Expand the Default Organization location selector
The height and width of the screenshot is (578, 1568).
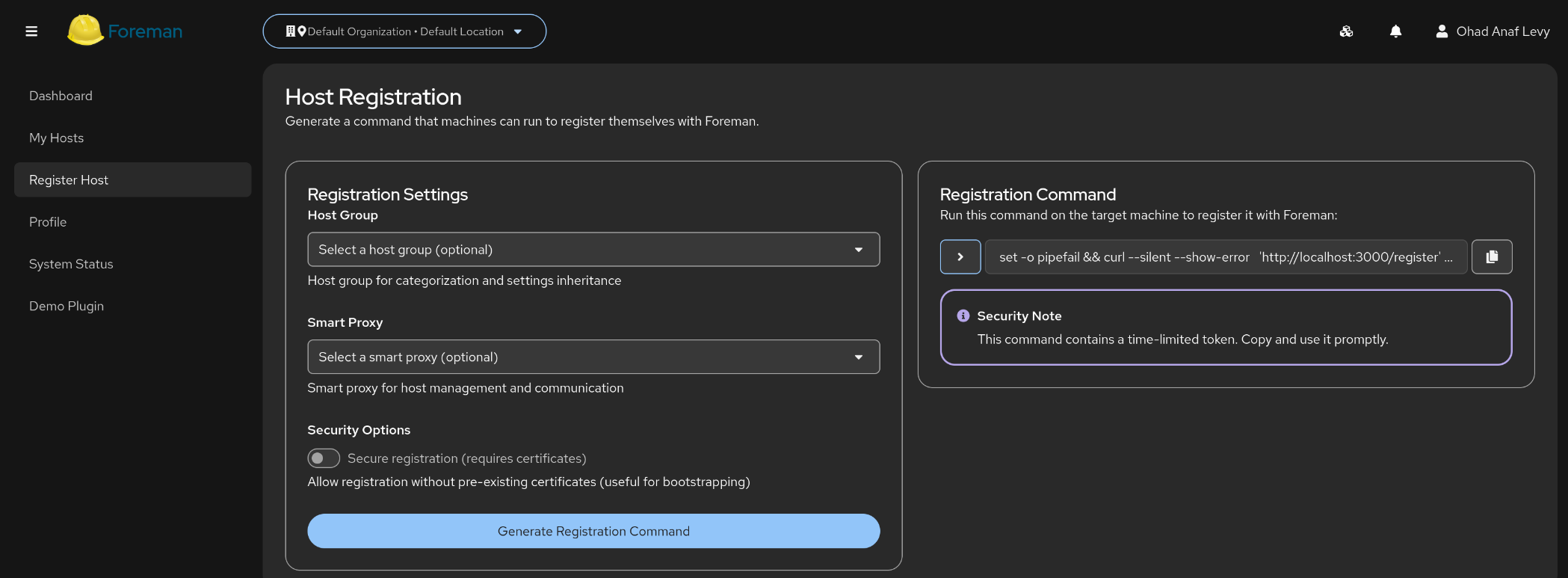coord(517,31)
